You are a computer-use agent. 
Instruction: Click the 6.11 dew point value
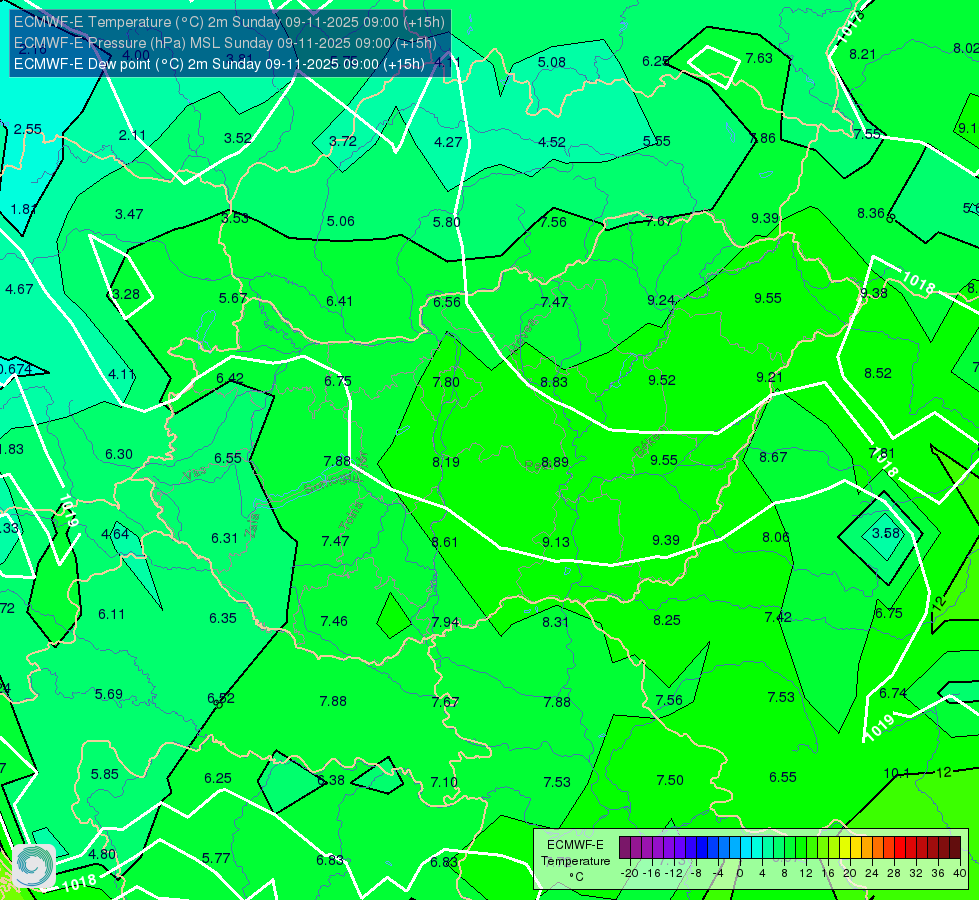(x=111, y=615)
